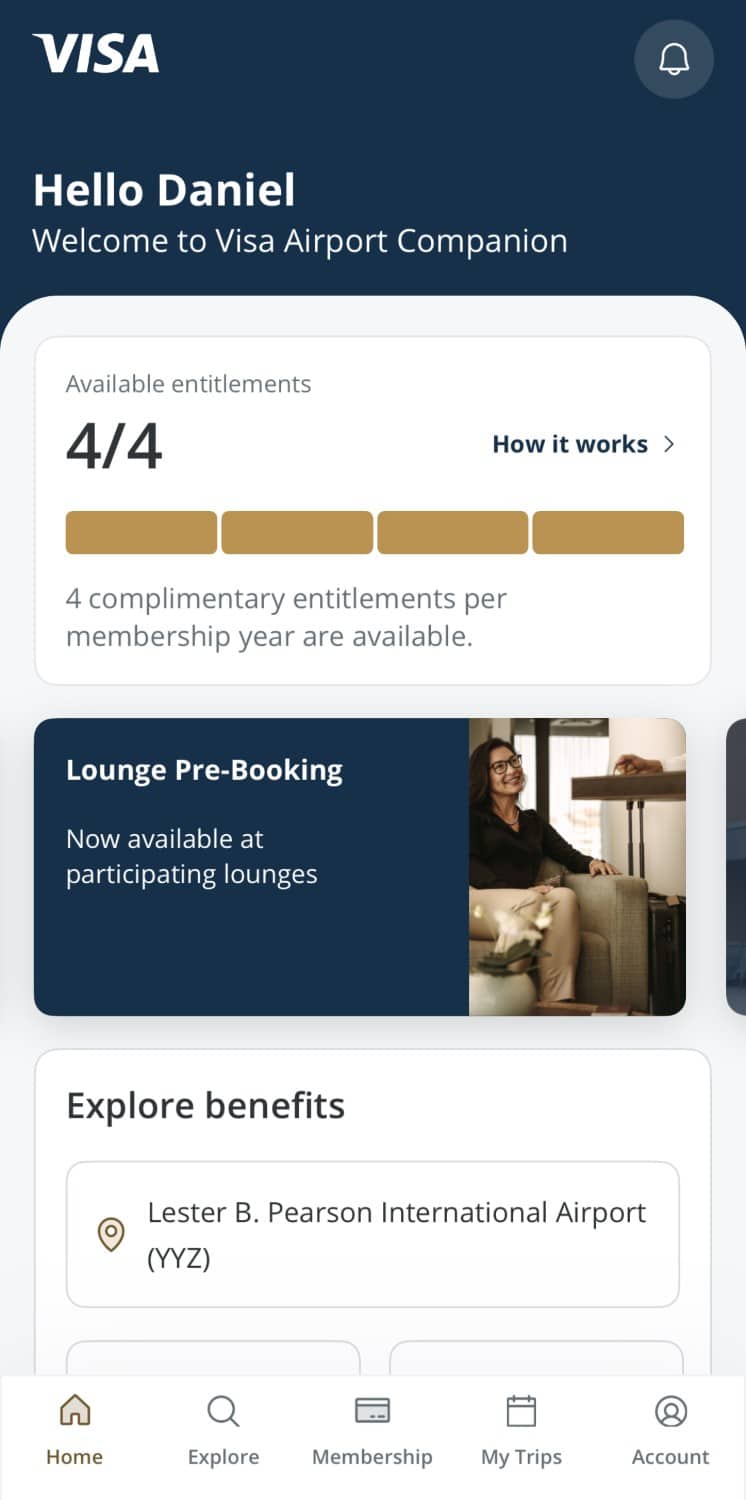Switch to the Membership tab label
This screenshot has height=1500, width=746.
click(x=372, y=1457)
